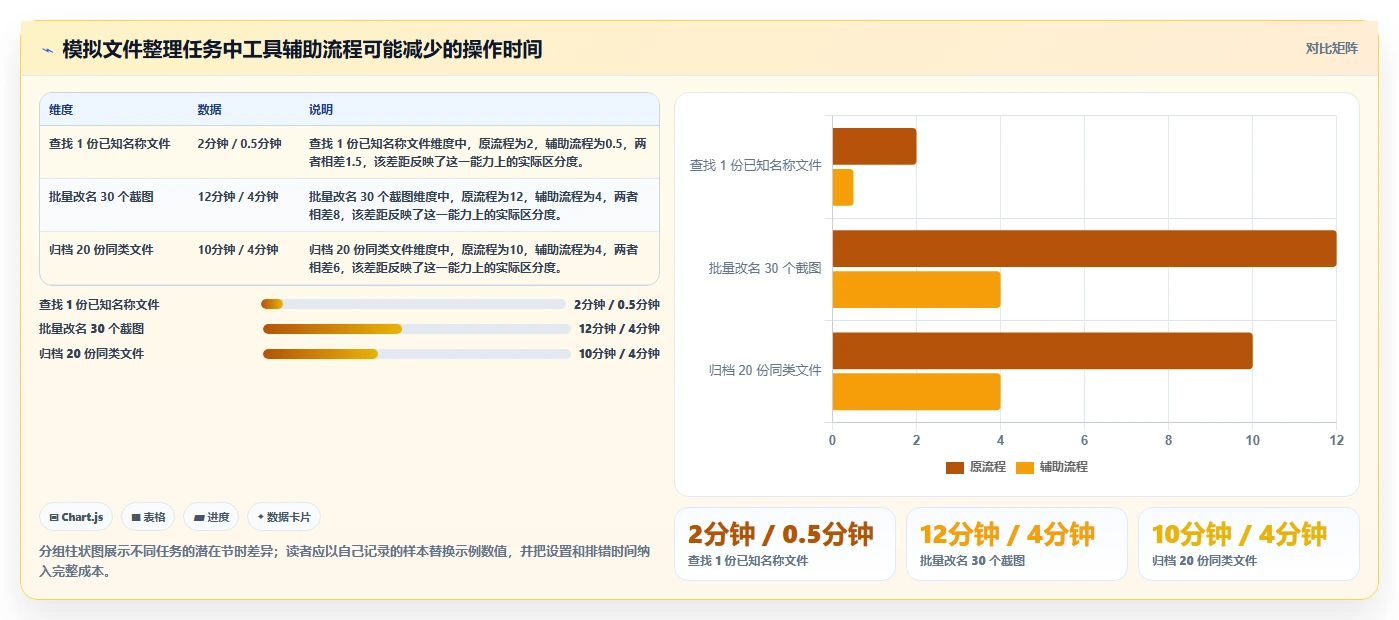Click the 说明 column header
1399x620 pixels.
click(x=321, y=109)
